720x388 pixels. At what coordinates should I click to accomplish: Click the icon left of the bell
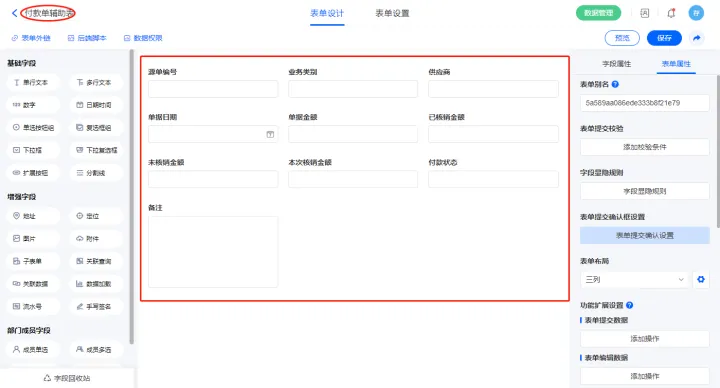pos(645,13)
